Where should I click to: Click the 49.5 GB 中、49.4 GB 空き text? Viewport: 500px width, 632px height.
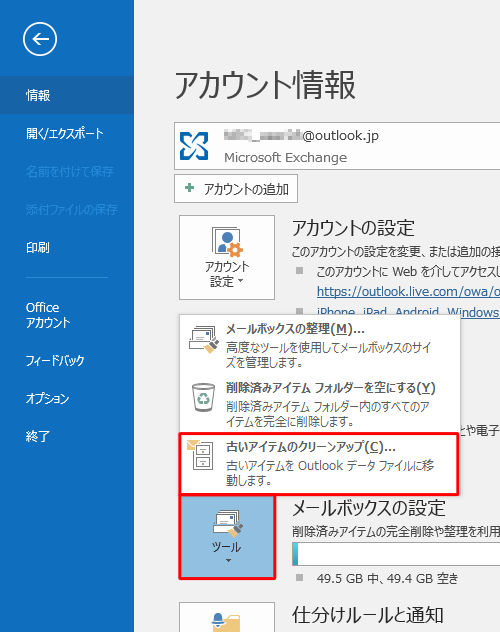tap(388, 579)
